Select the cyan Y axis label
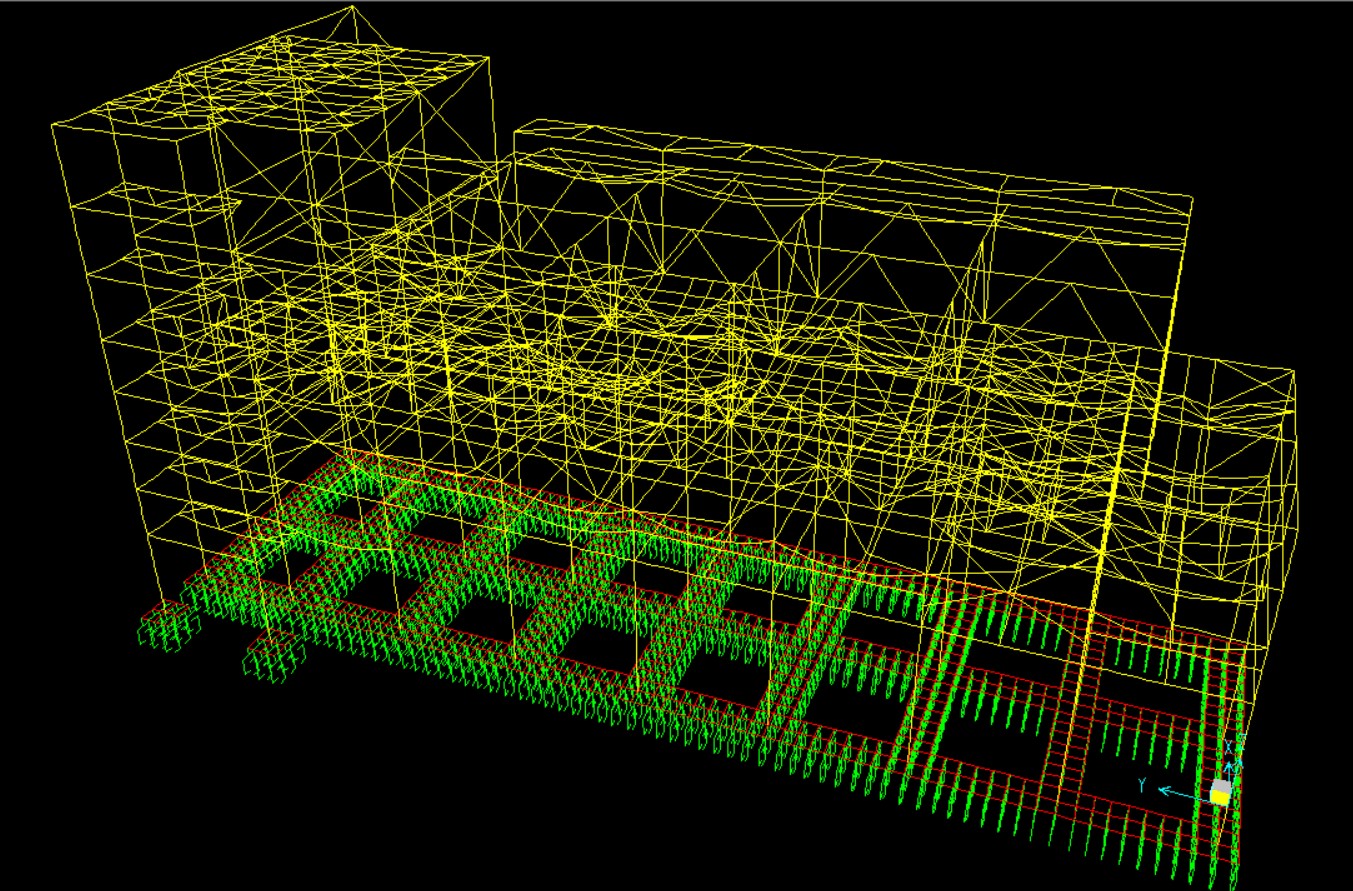Image resolution: width=1353 pixels, height=891 pixels. (1141, 783)
